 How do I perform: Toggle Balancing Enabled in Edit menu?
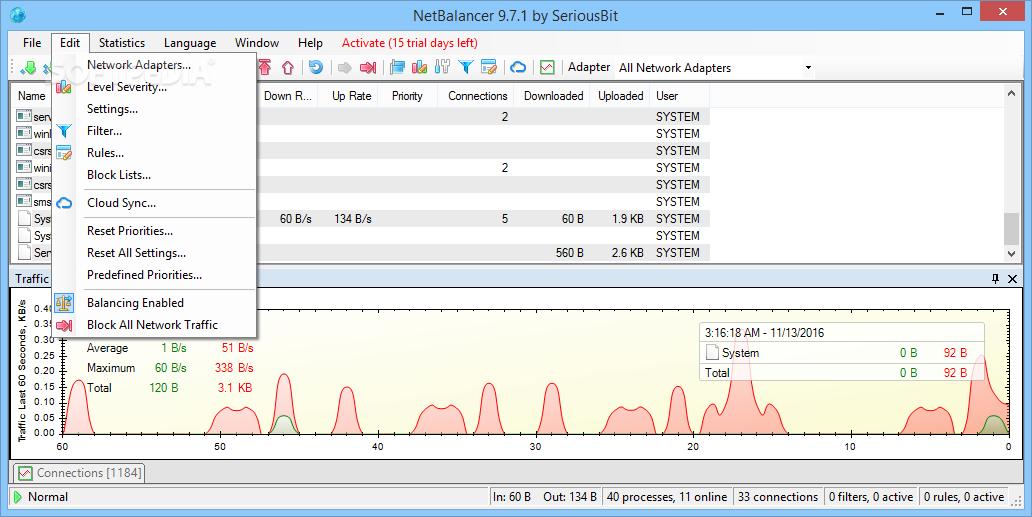136,303
